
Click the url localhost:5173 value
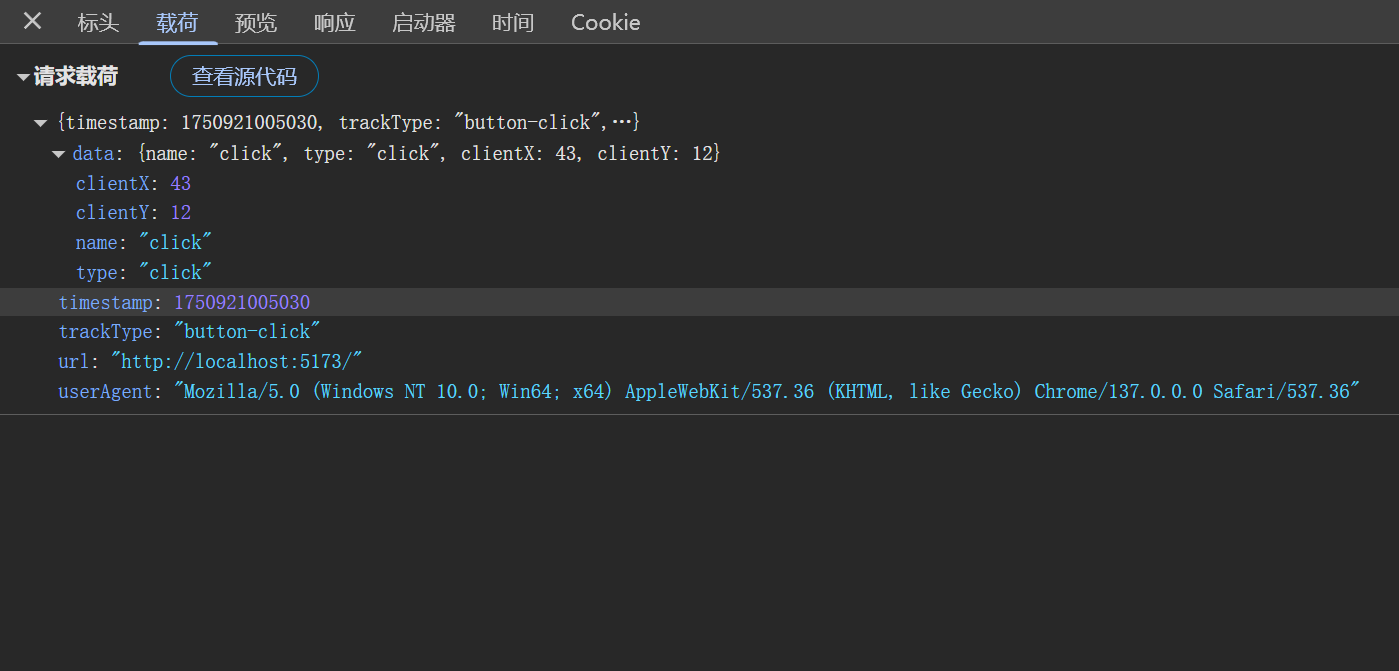coord(236,362)
